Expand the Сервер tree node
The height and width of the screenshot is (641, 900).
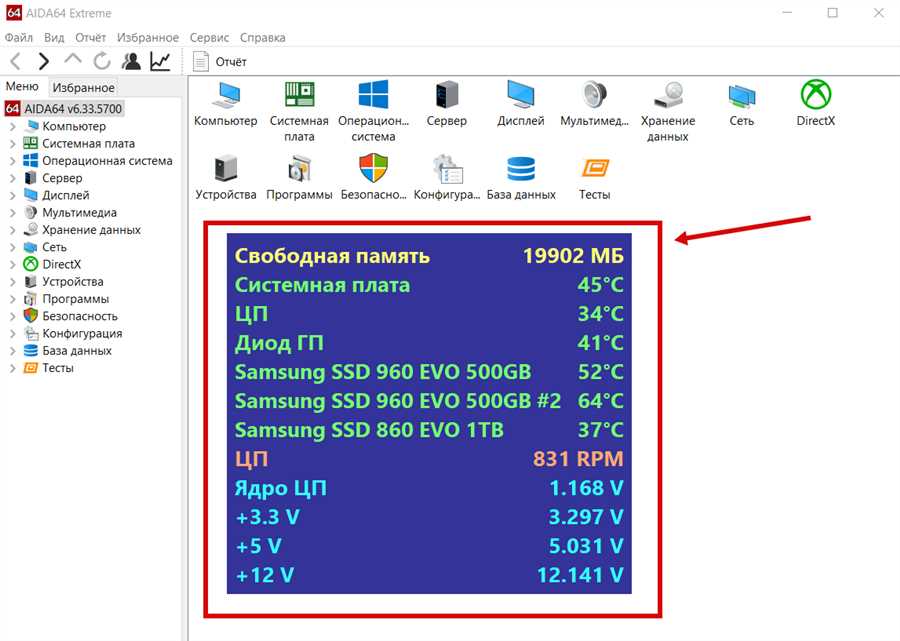[x=13, y=178]
